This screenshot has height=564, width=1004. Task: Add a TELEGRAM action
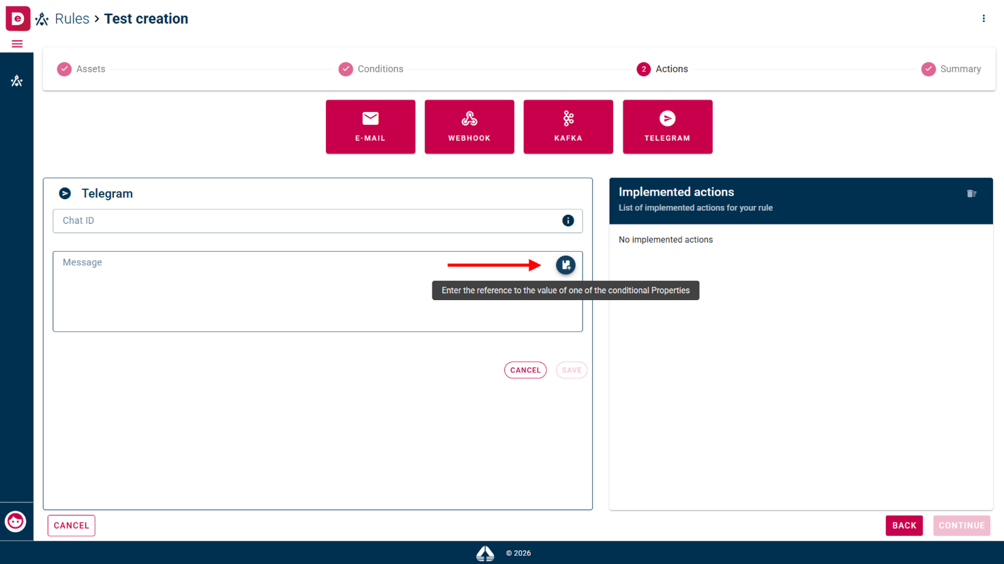pyautogui.click(x=667, y=127)
